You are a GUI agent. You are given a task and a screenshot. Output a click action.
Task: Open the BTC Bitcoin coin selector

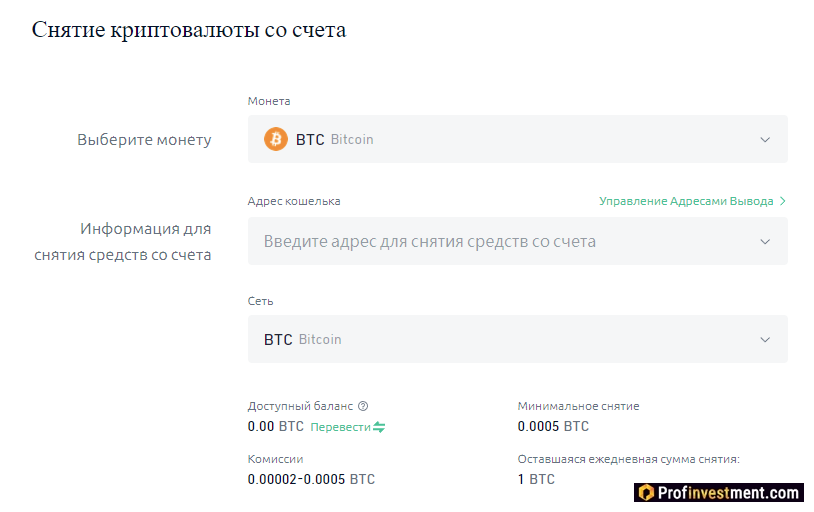pos(500,139)
